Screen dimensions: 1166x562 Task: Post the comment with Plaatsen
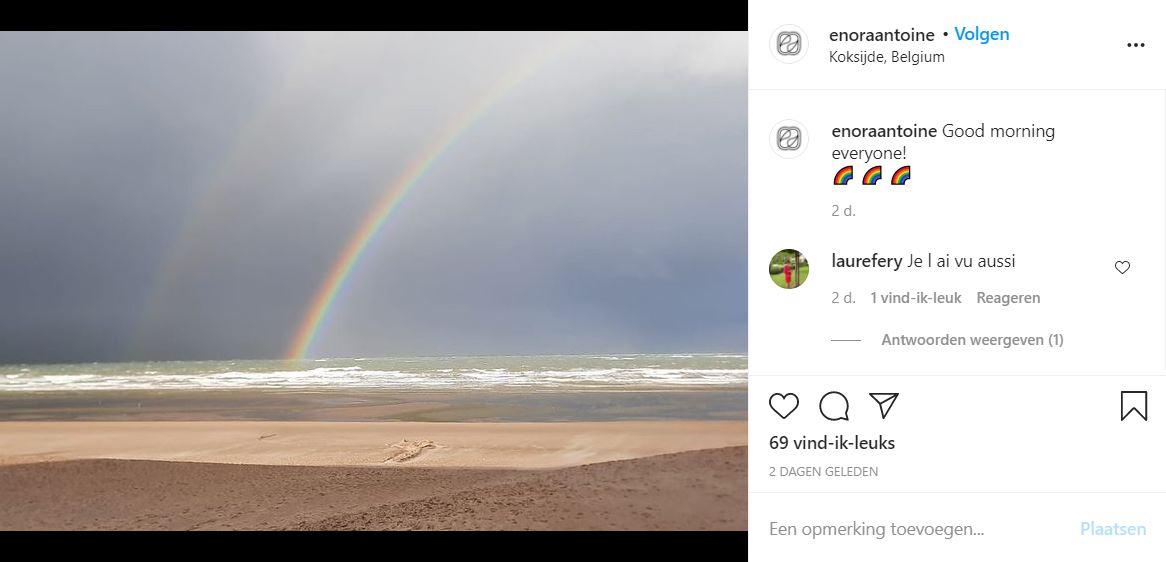point(1112,529)
